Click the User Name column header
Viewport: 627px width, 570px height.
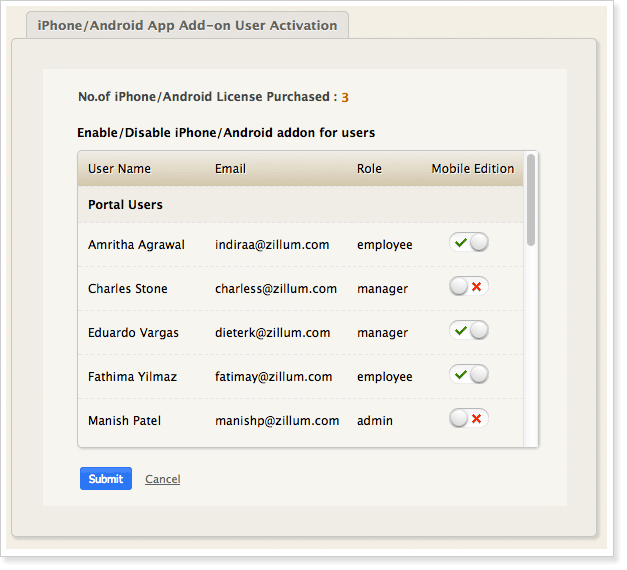click(119, 169)
